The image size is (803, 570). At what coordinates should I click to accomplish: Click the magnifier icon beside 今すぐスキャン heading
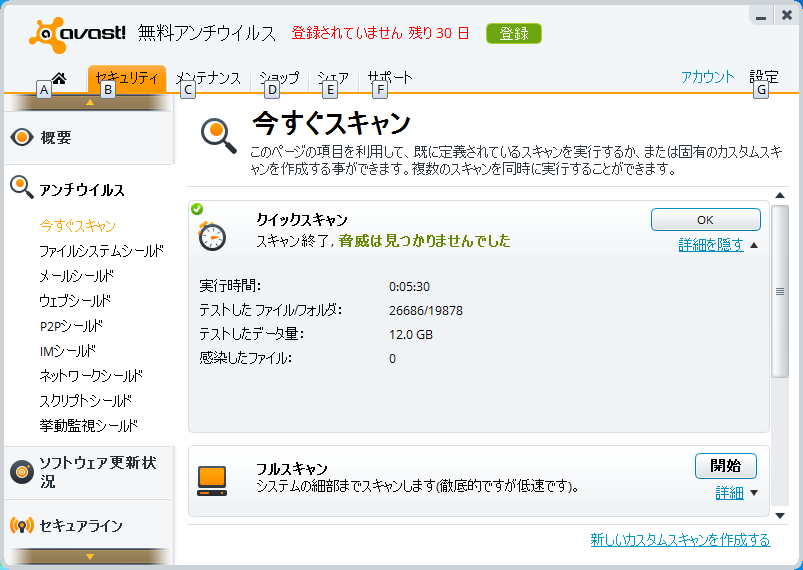pos(219,136)
